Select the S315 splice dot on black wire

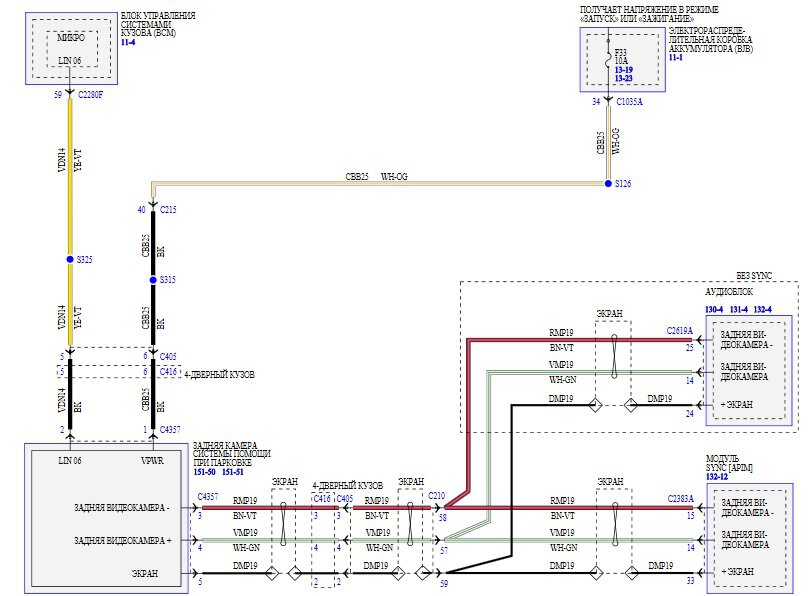(153, 280)
